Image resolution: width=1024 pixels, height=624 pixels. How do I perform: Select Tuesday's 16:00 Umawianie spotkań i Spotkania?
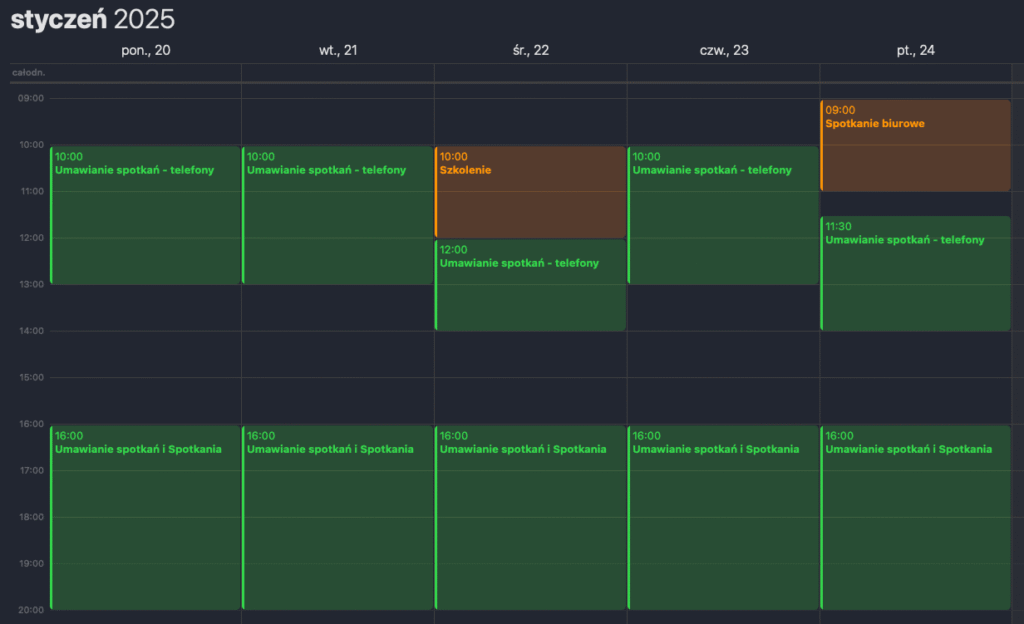(x=338, y=518)
